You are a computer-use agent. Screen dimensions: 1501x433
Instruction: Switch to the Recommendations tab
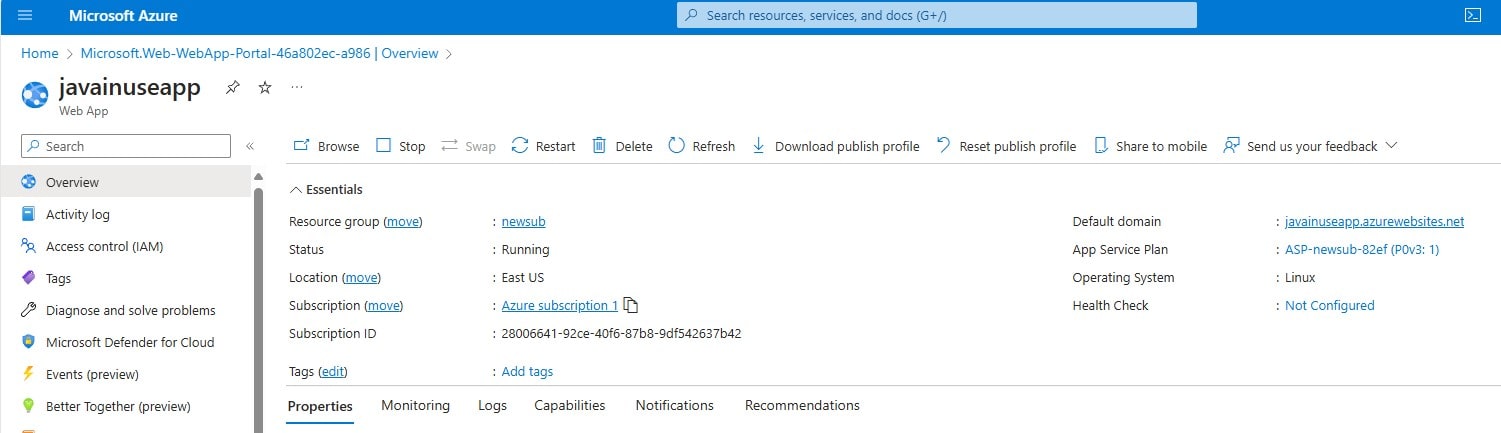pyautogui.click(x=802, y=406)
